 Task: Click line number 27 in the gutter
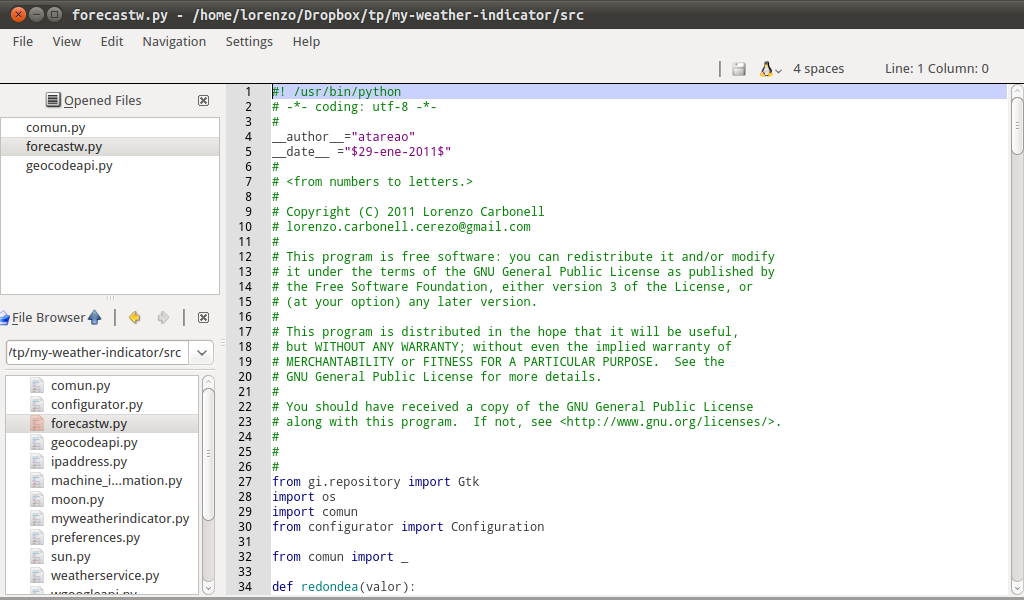(245, 482)
